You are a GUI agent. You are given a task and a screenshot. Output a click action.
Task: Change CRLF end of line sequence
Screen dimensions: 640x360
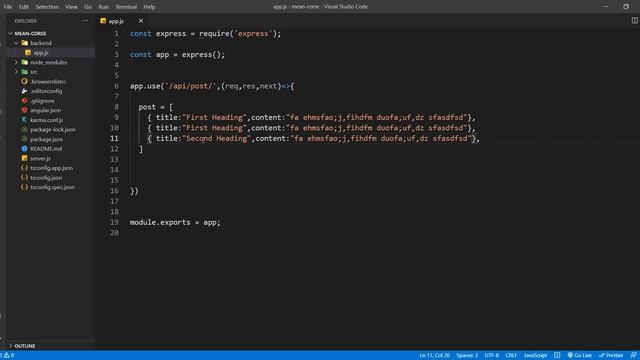[511, 355]
